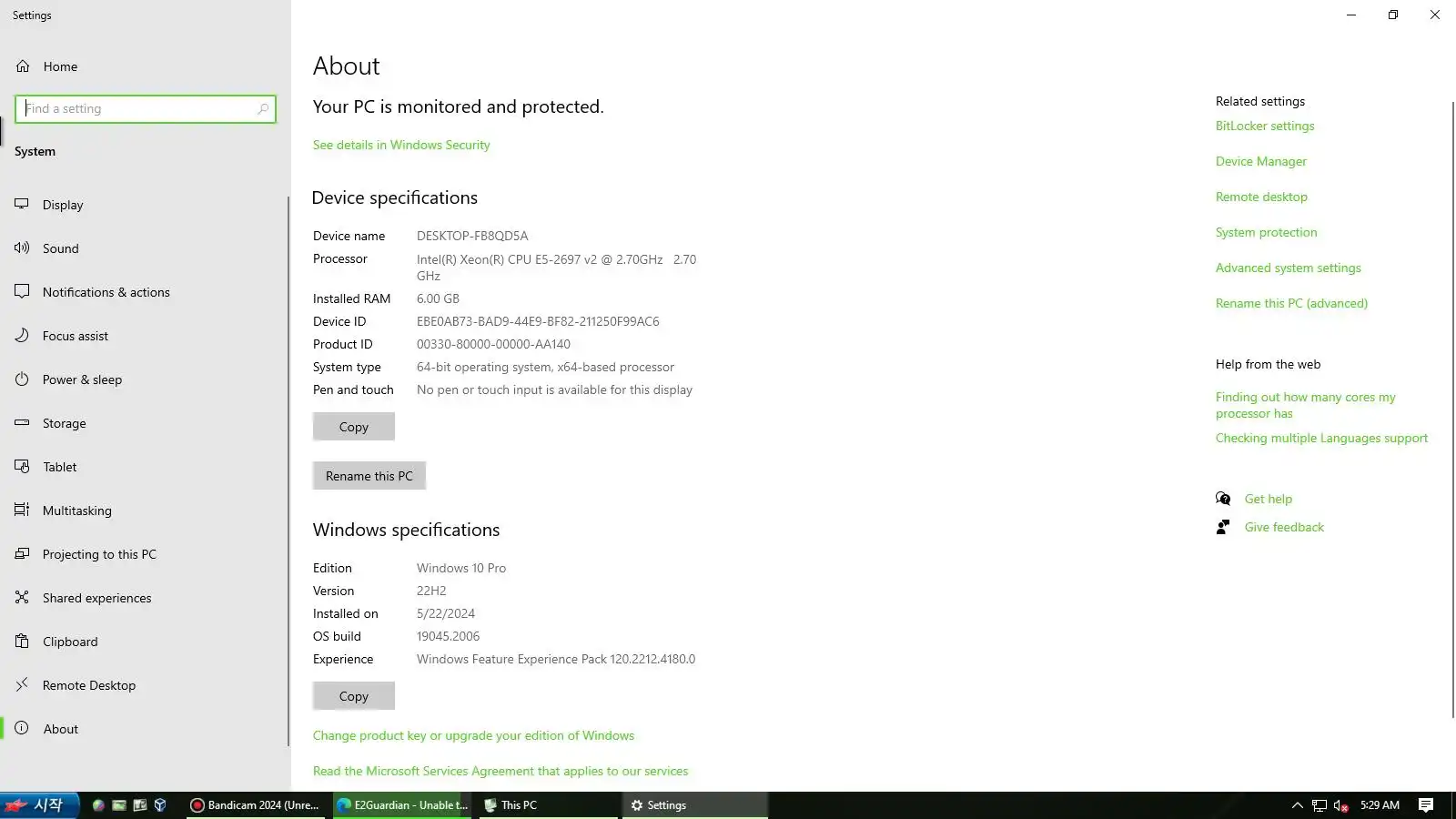1456x819 pixels.
Task: Click the Home house icon
Action: click(23, 66)
